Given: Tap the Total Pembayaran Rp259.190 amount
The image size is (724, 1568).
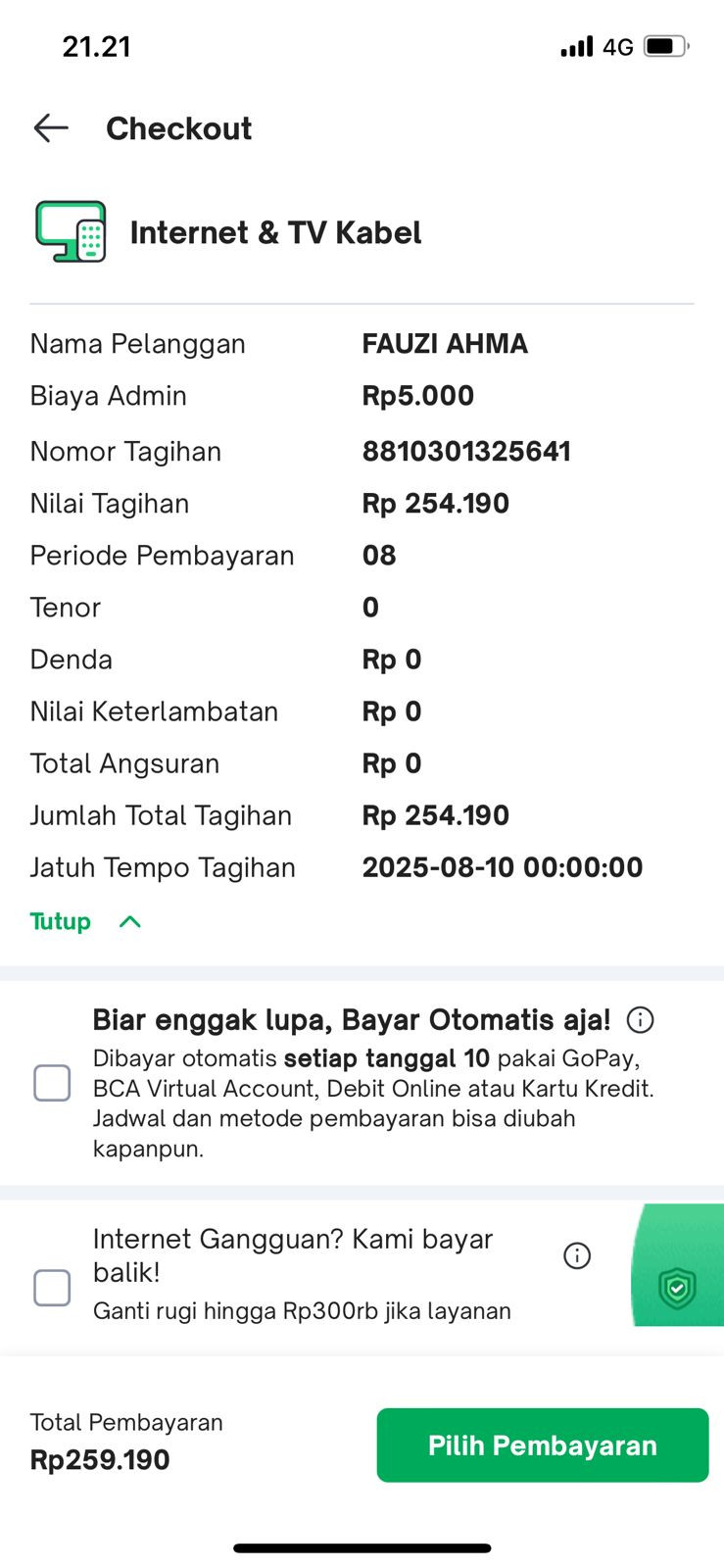Looking at the screenshot, I should pyautogui.click(x=100, y=1460).
